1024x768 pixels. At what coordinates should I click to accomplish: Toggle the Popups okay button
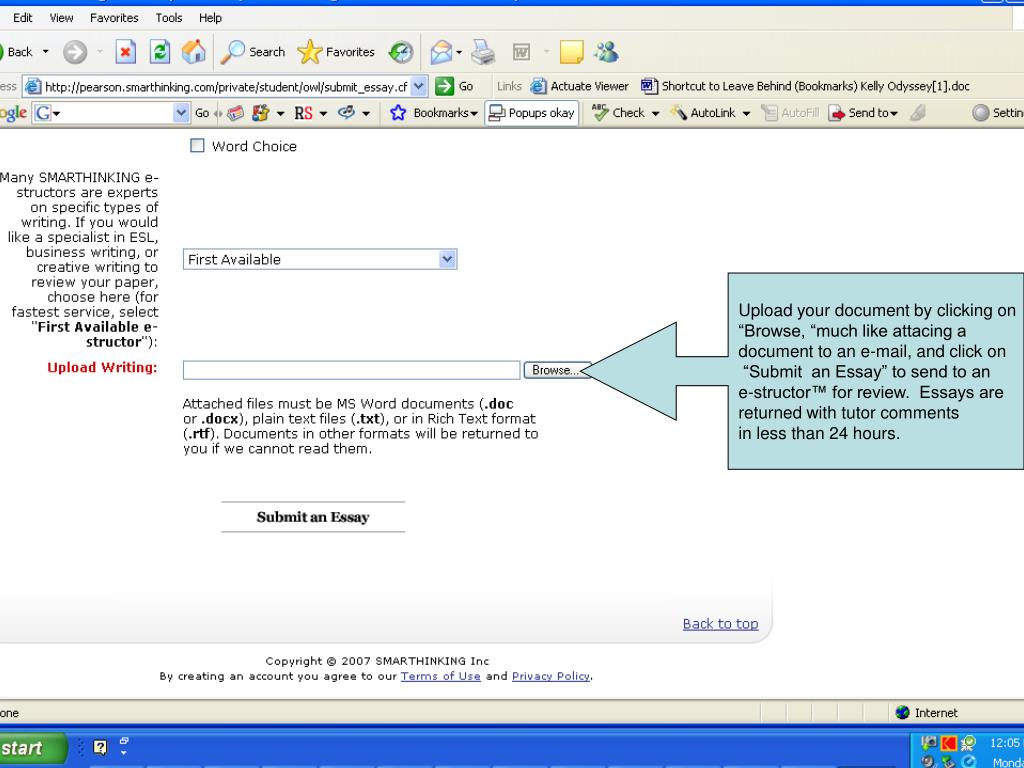point(532,113)
